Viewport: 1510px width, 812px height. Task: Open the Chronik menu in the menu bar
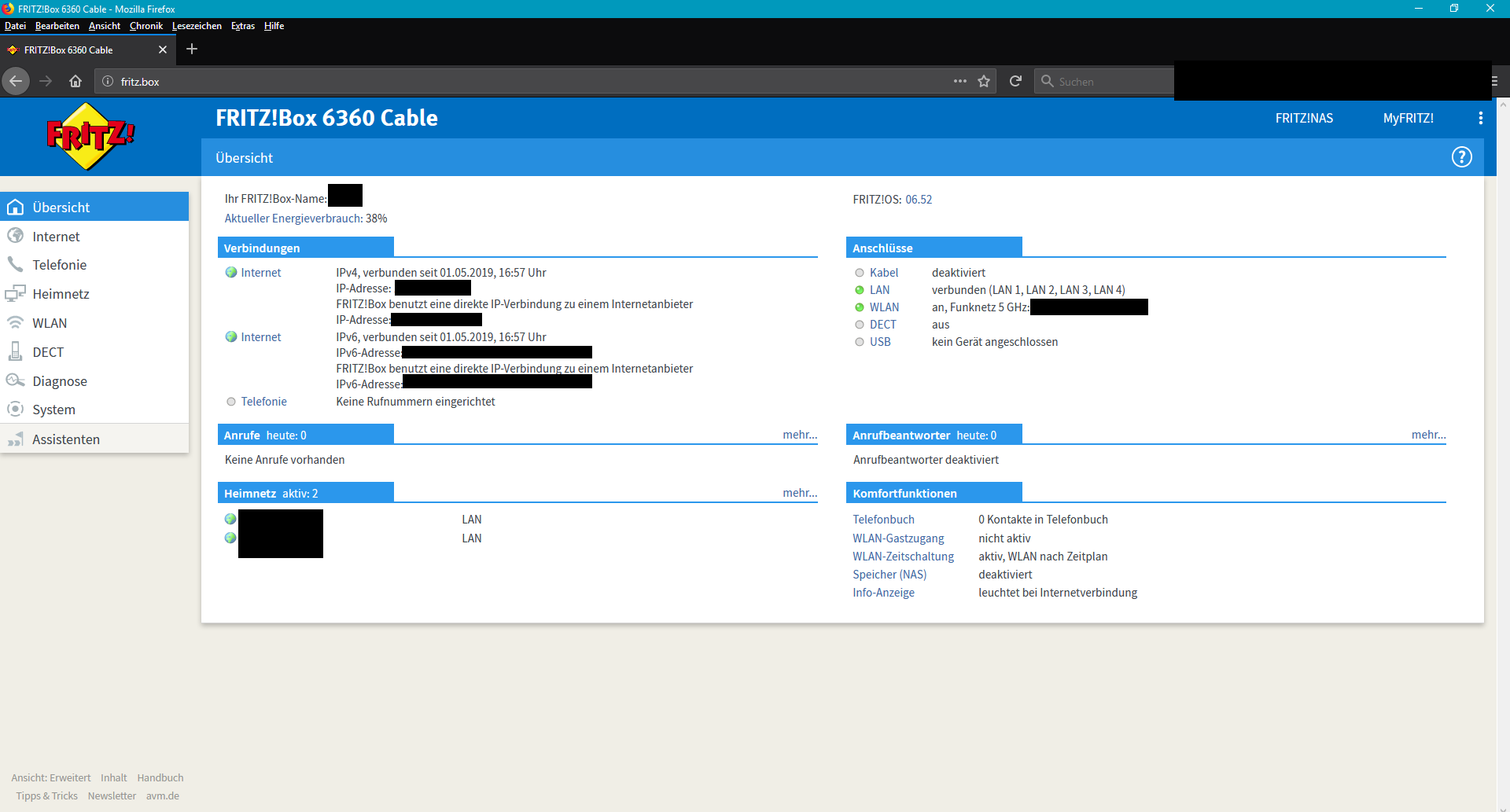click(x=145, y=26)
